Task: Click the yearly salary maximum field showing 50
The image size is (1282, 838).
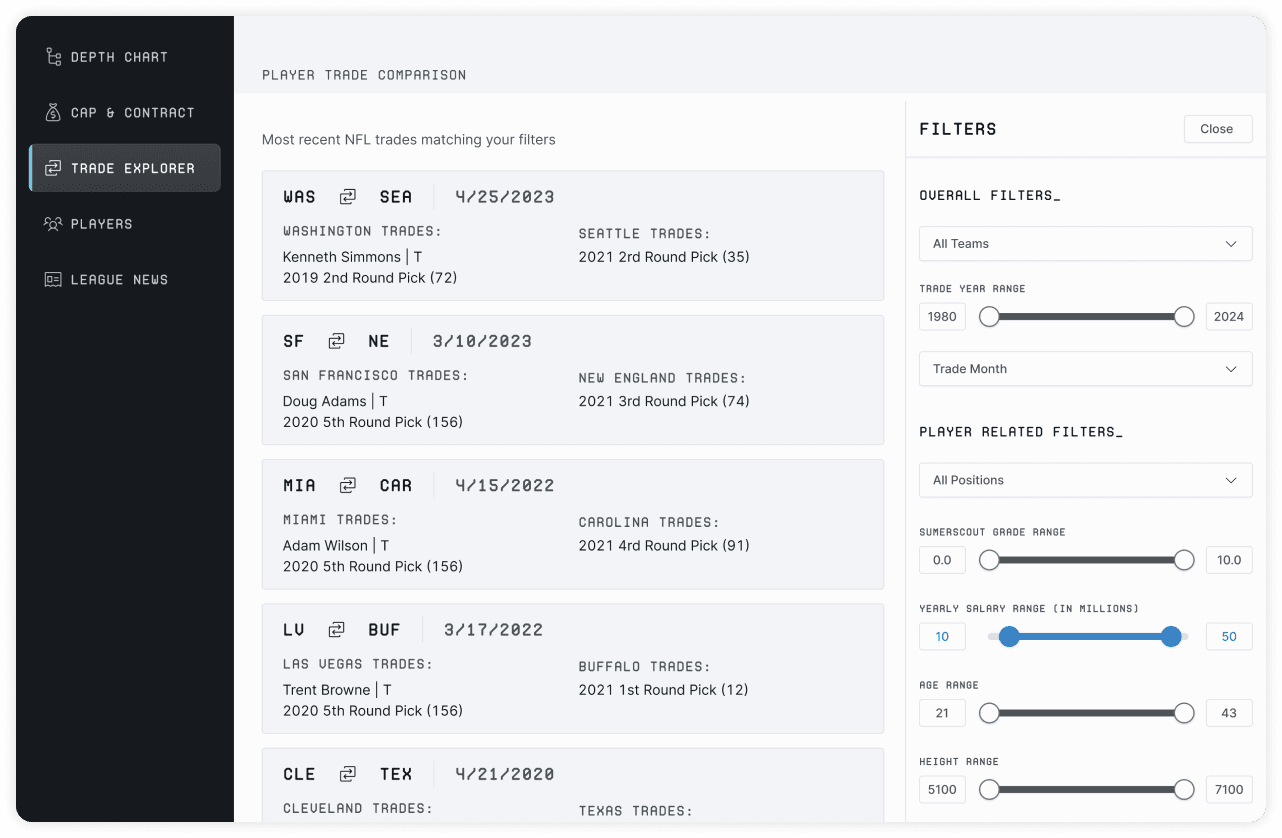Action: [x=1228, y=637]
